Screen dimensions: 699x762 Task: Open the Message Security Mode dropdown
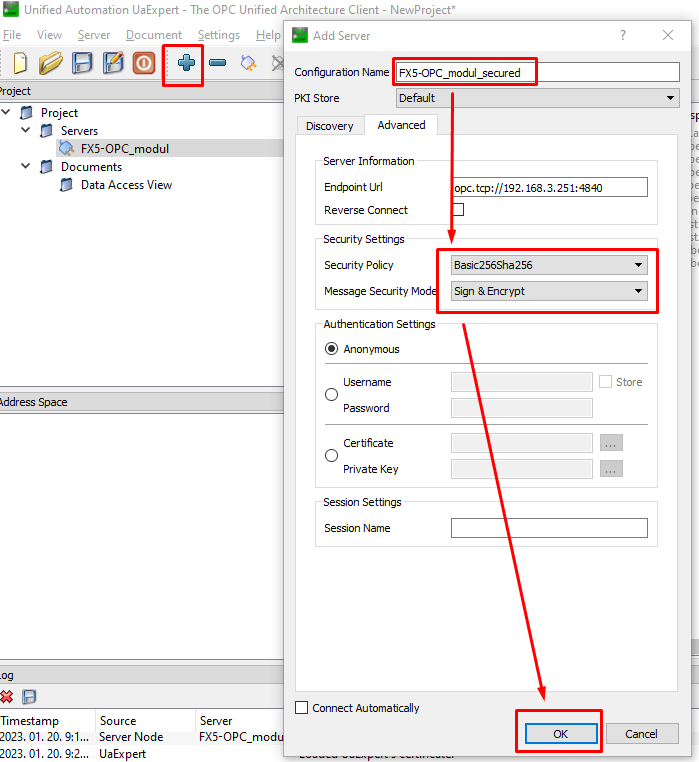click(549, 291)
